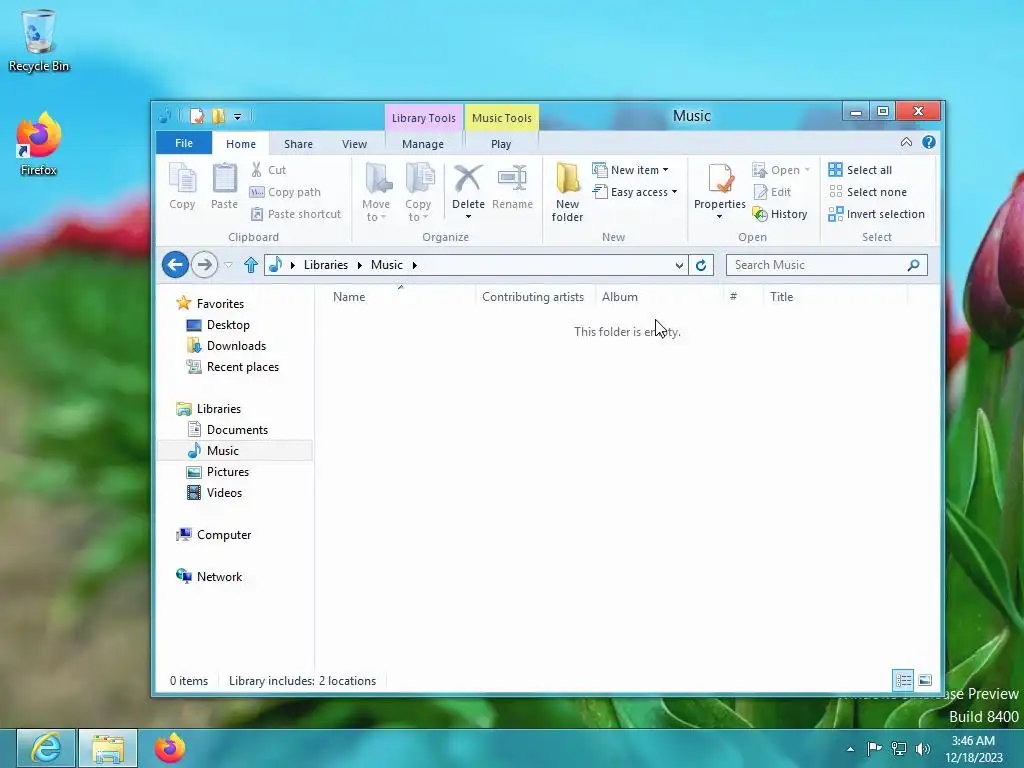Open the Manage tab under Library Tools

(x=423, y=144)
